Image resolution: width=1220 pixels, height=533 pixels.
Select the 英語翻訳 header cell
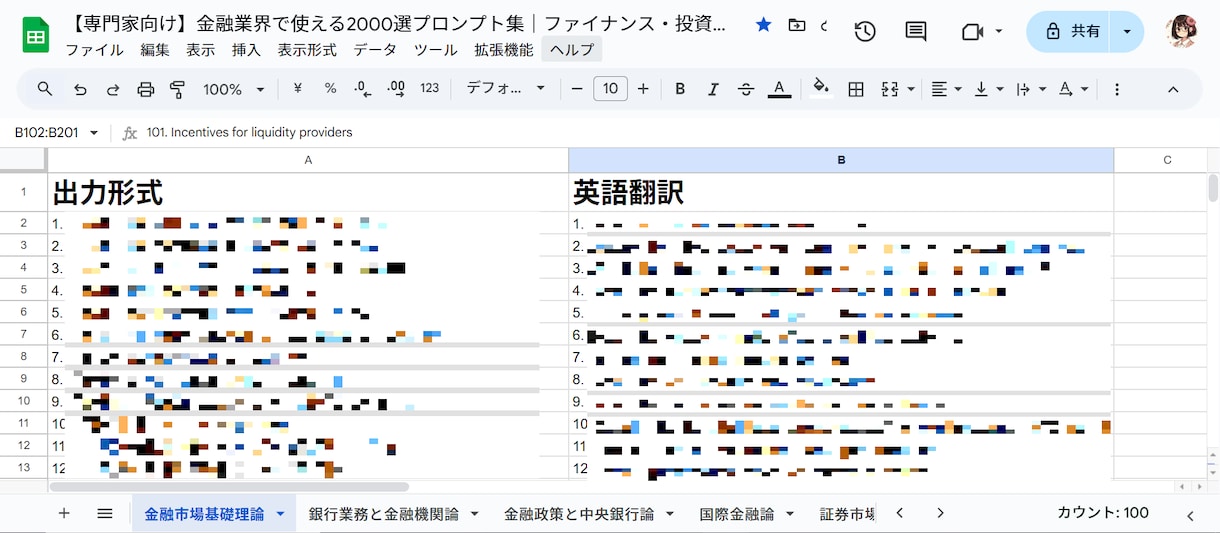pyautogui.click(x=841, y=192)
